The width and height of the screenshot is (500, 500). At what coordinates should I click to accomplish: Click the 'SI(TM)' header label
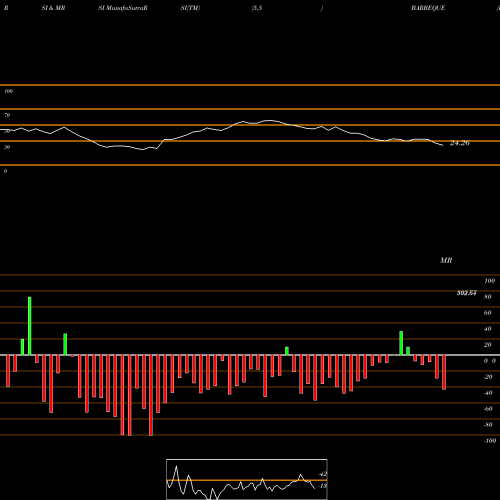[190, 8]
